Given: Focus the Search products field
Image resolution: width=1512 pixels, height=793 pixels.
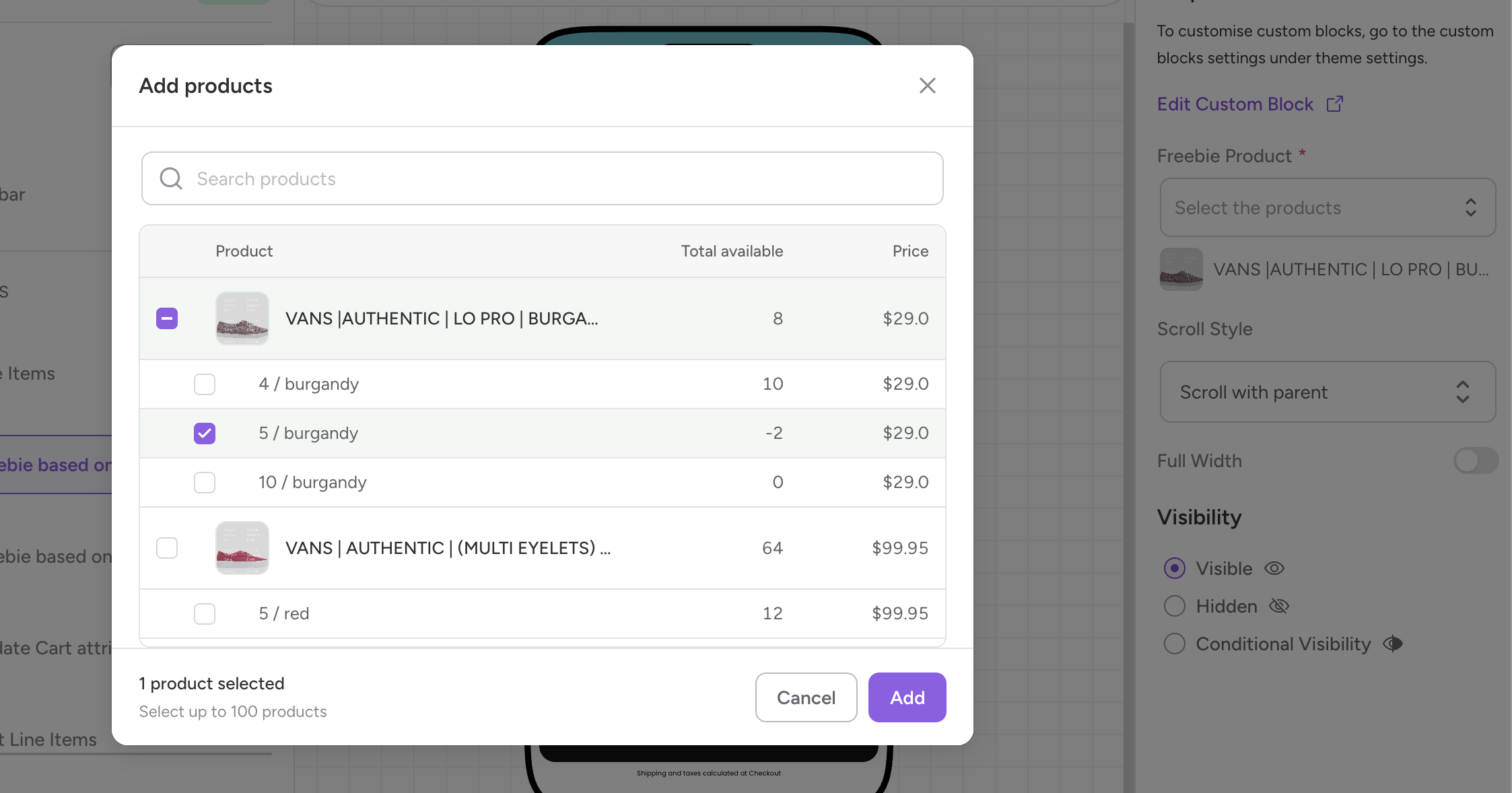Looking at the screenshot, I should (x=542, y=178).
